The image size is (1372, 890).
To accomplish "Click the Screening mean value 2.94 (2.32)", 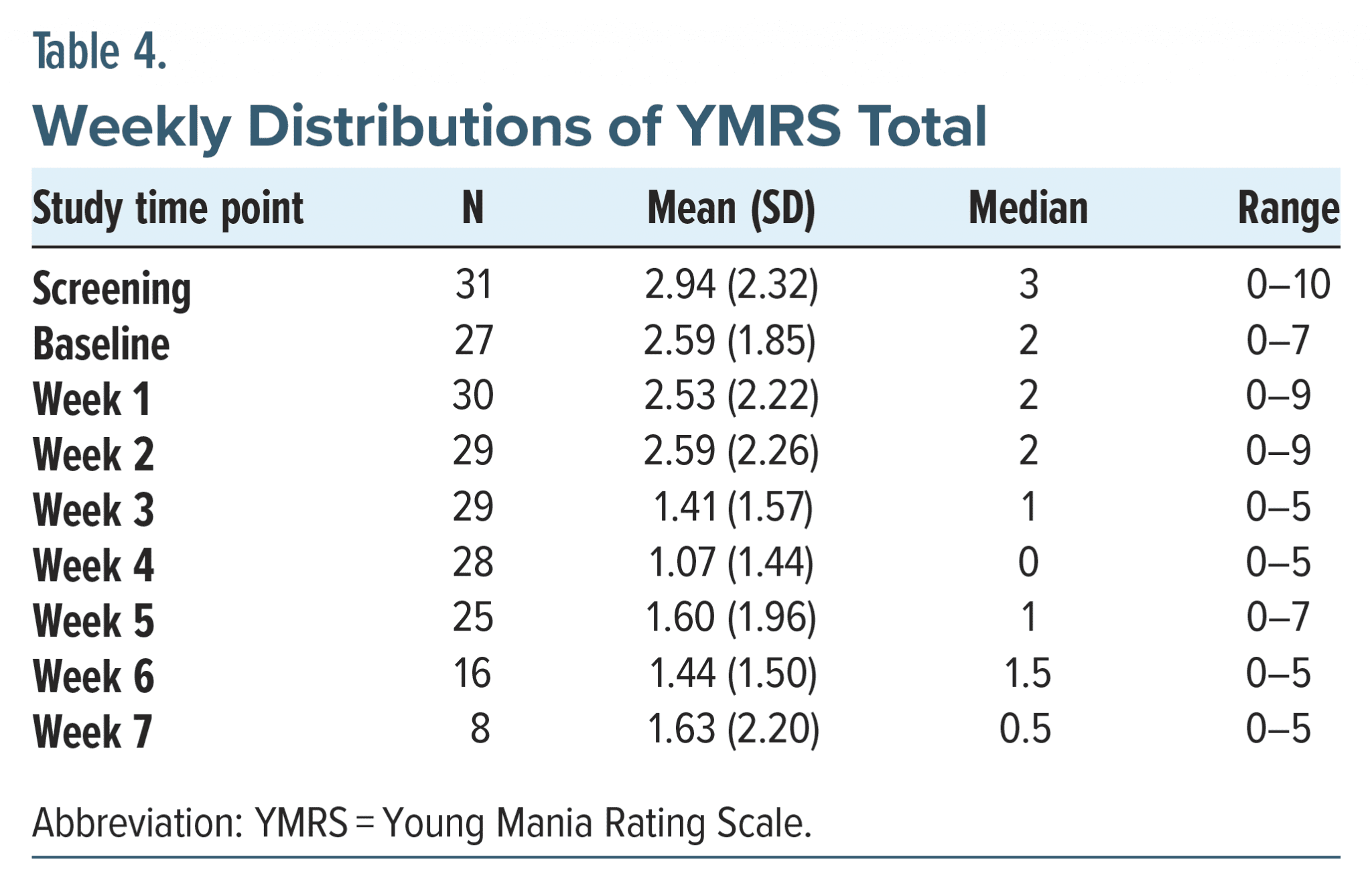I will click(x=731, y=285).
